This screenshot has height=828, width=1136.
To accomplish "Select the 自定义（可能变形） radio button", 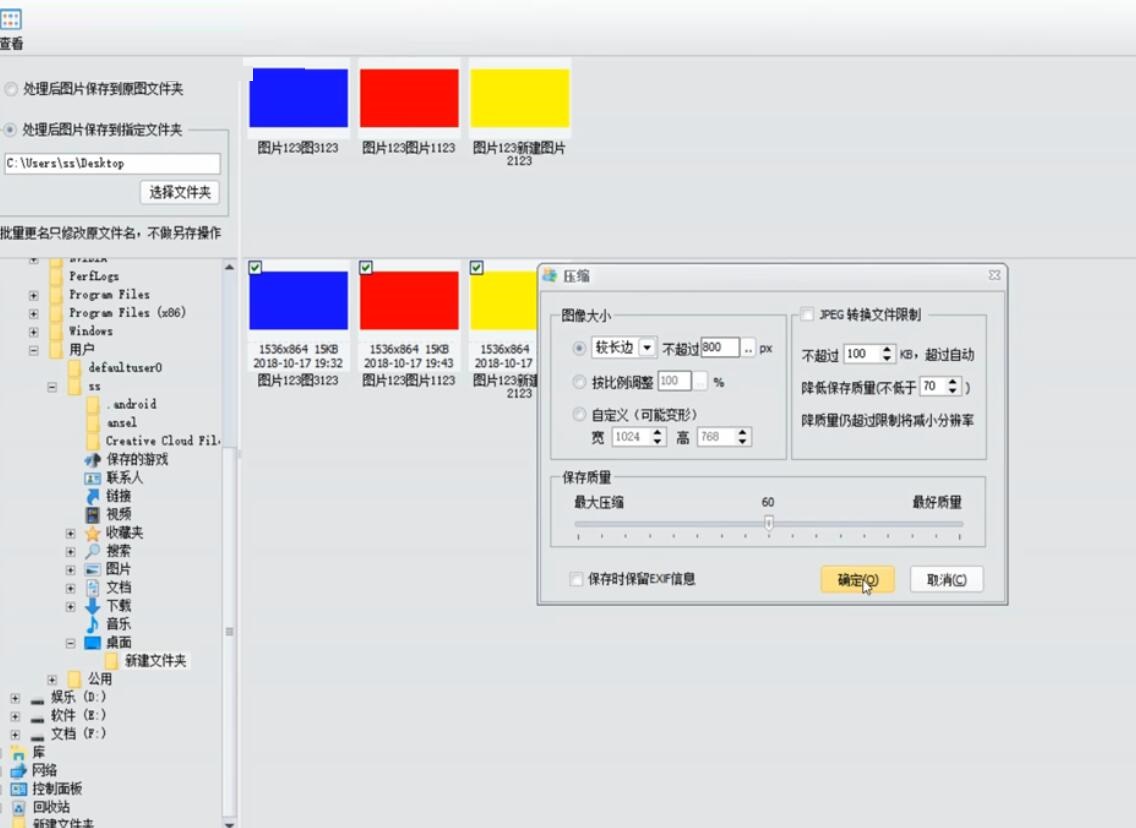I will (579, 414).
